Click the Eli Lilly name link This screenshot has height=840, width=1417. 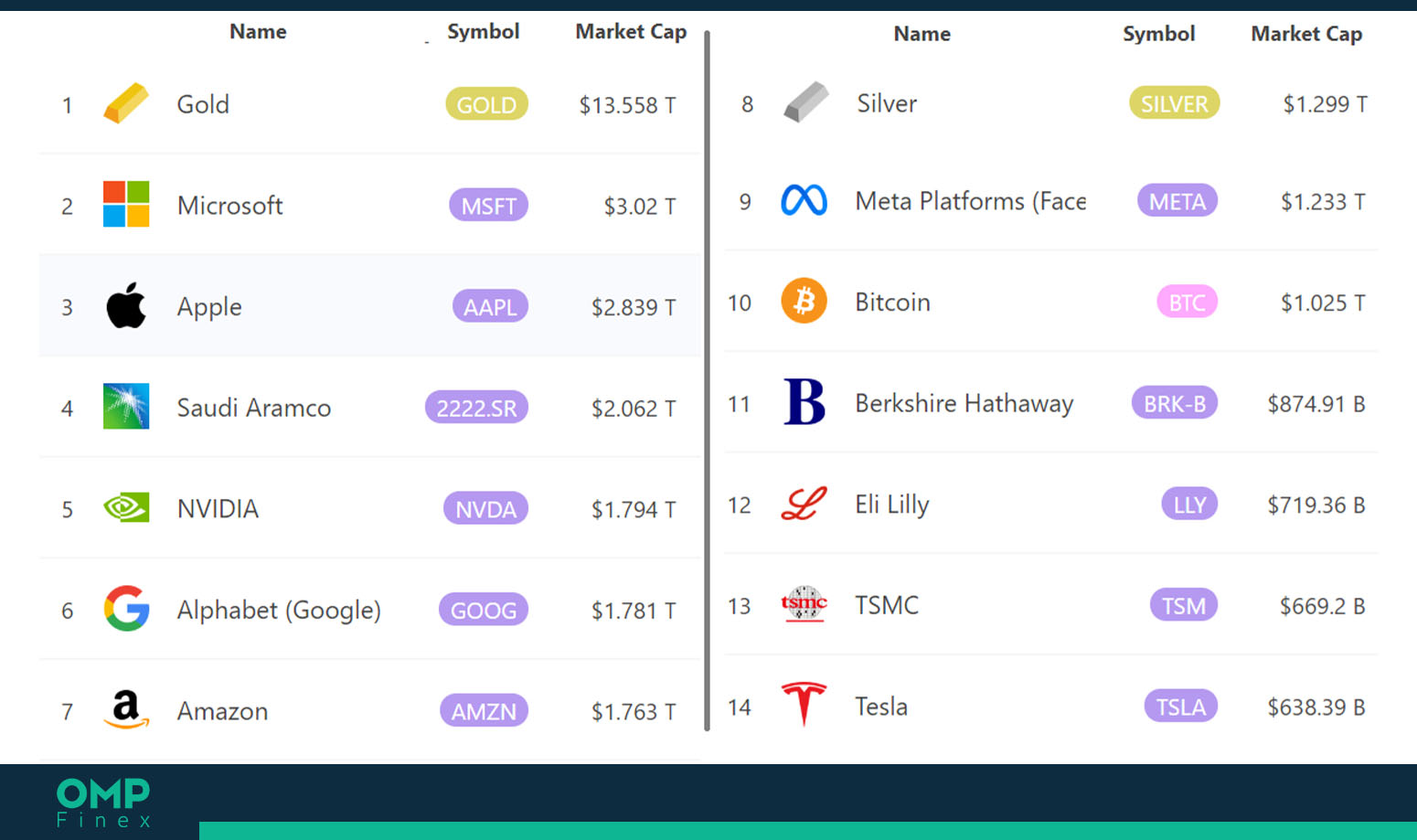(892, 505)
